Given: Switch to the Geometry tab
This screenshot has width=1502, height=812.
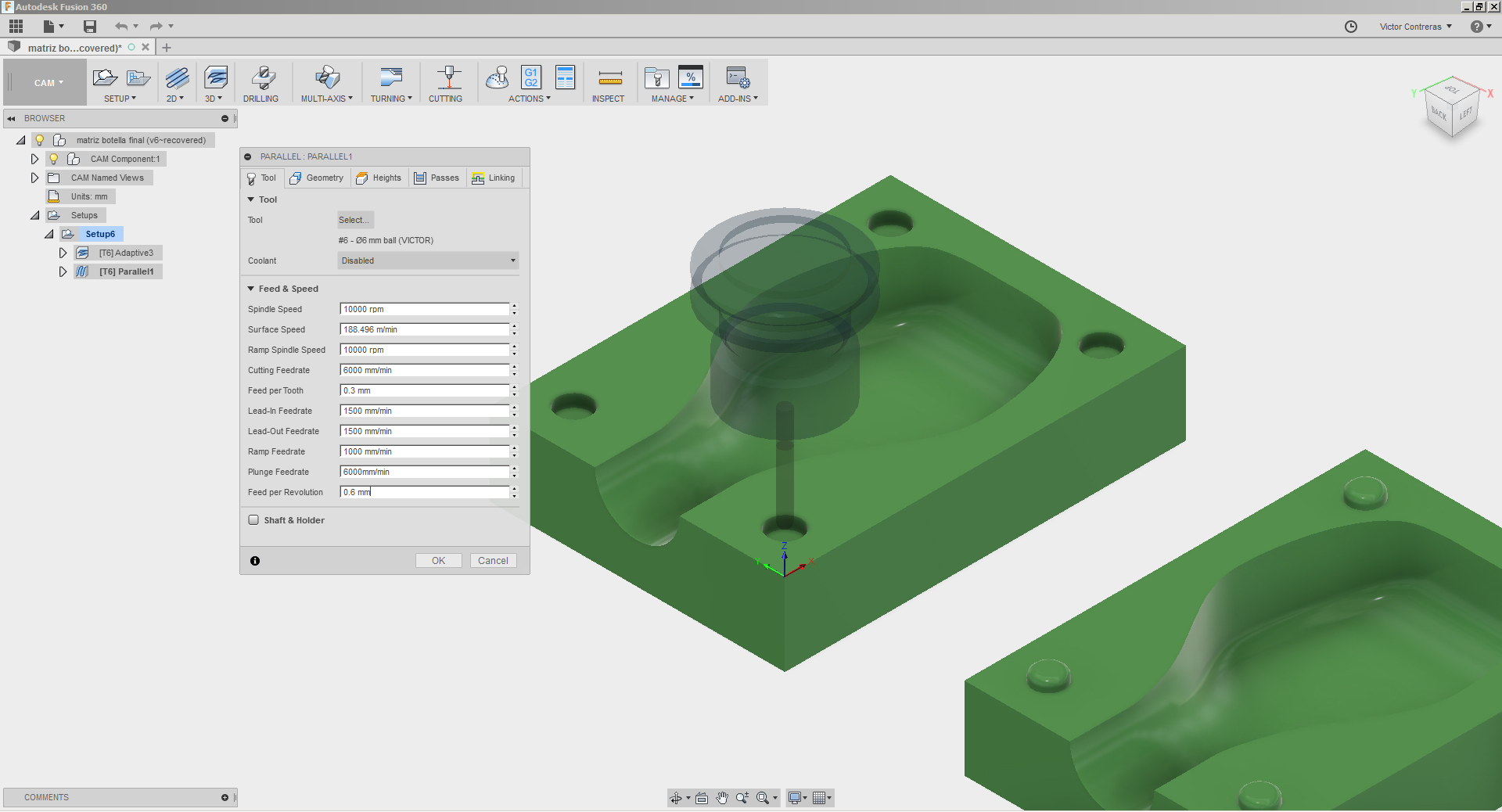Looking at the screenshot, I should [317, 178].
